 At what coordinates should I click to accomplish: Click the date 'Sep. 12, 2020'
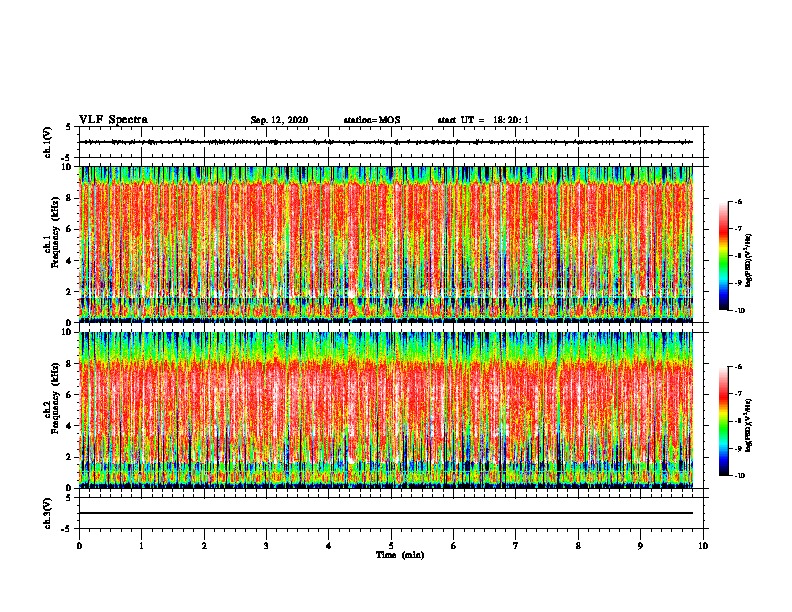(x=279, y=120)
